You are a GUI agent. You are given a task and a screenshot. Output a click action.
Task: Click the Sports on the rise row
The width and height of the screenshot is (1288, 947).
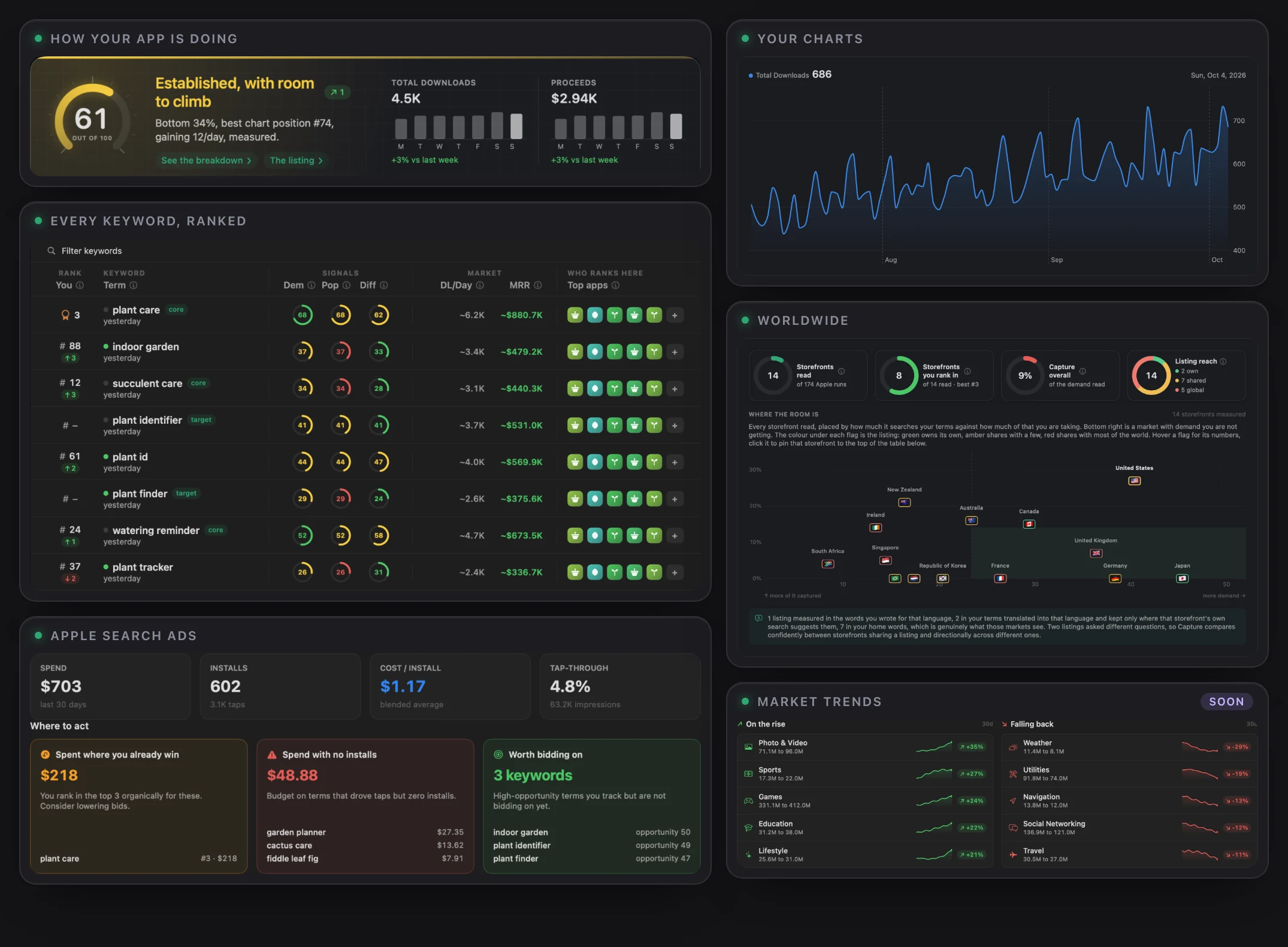tap(864, 774)
